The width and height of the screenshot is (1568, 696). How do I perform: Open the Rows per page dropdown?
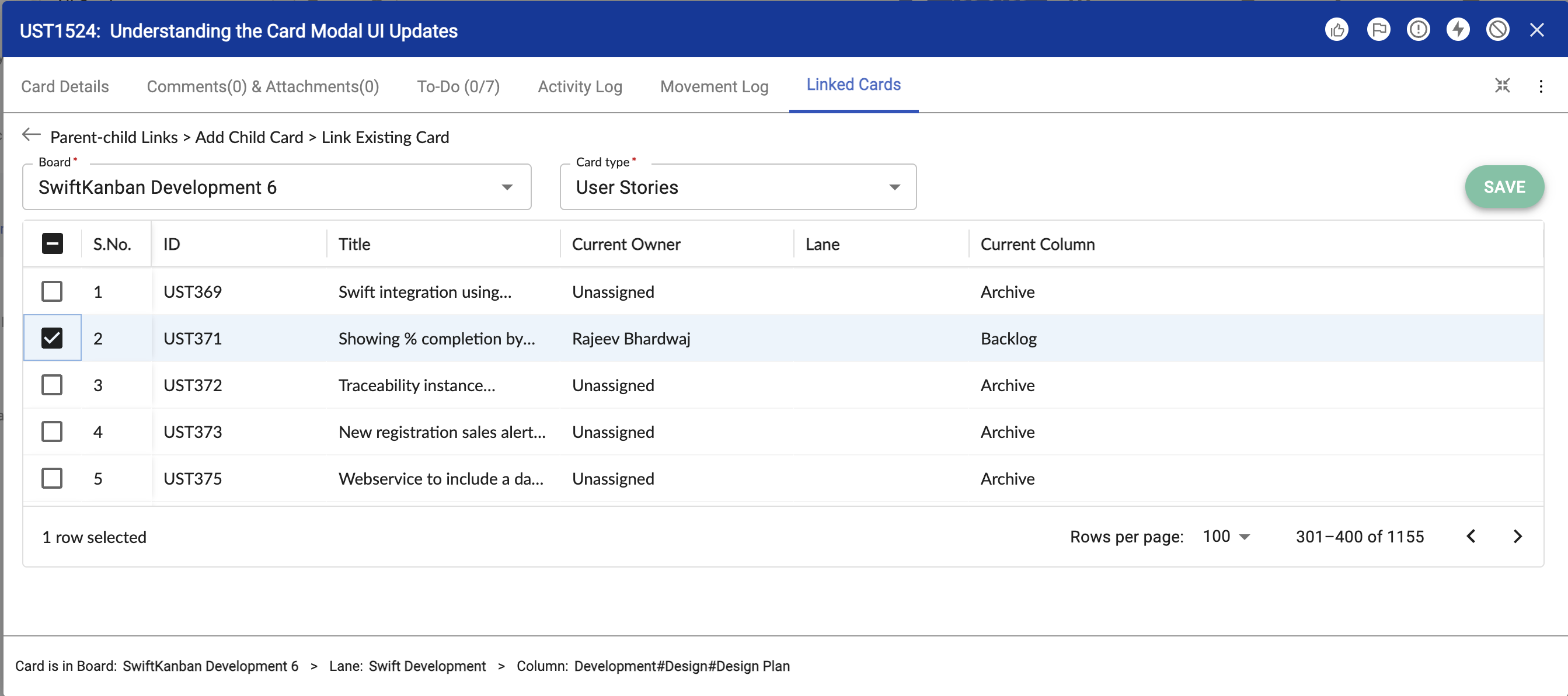[1226, 537]
